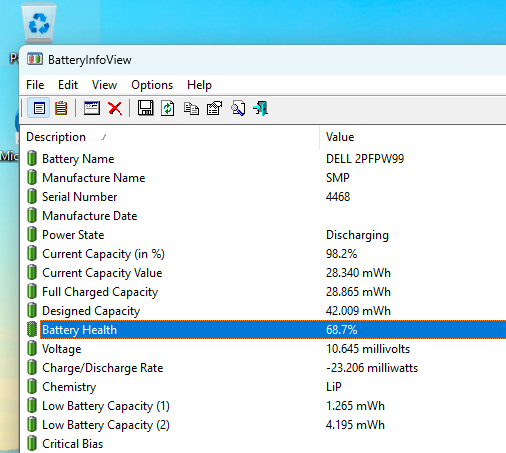Click the 4468 serial value

(x=338, y=197)
